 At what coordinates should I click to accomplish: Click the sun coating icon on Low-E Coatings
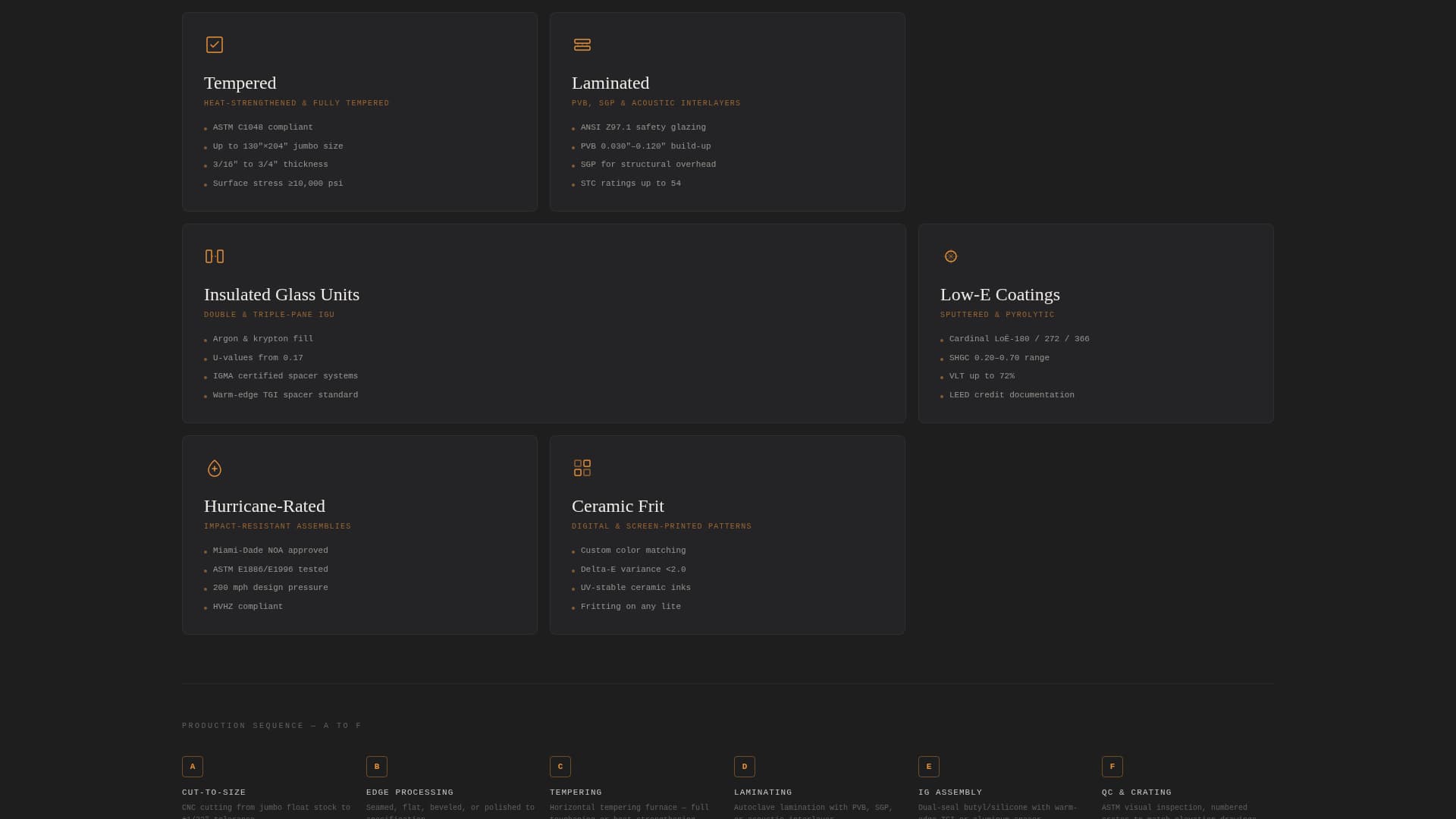coord(951,256)
